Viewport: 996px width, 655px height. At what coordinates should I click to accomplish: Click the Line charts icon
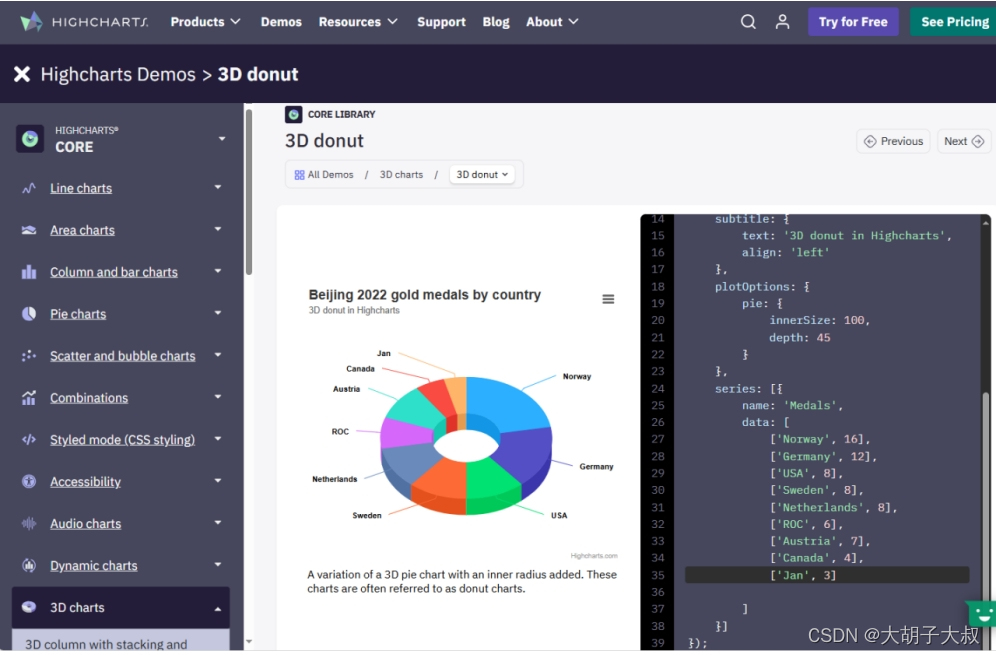29,188
